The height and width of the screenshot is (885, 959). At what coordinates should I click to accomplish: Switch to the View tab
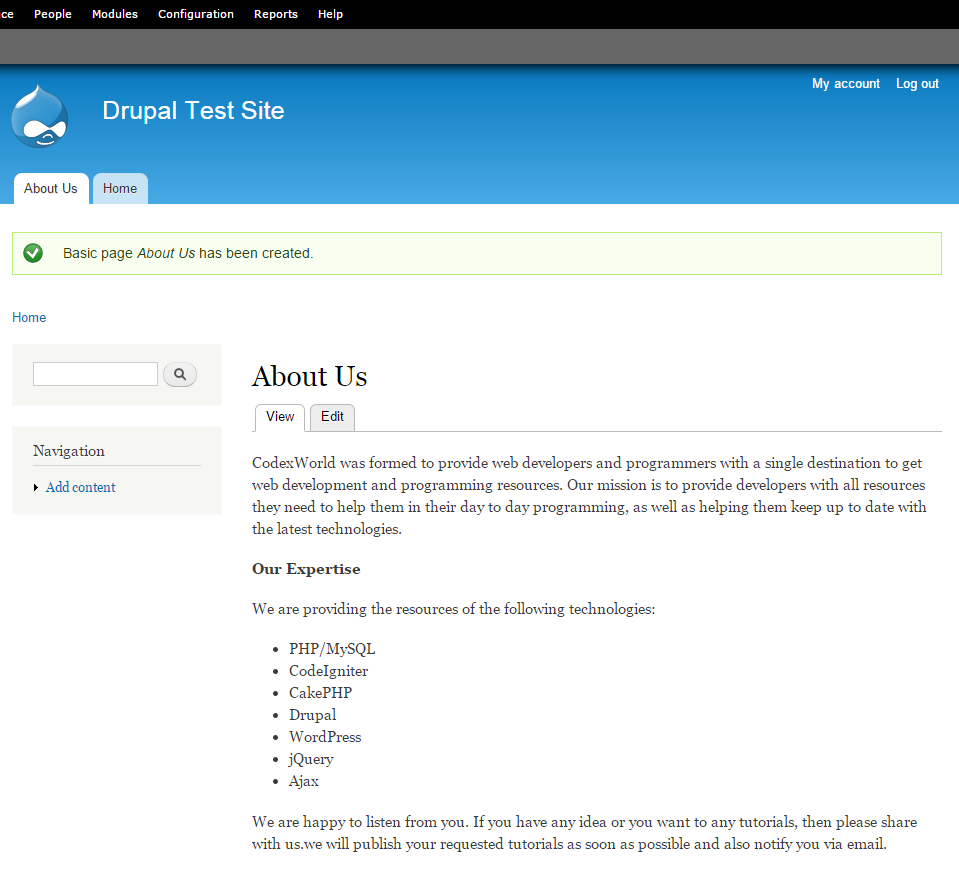pyautogui.click(x=280, y=417)
